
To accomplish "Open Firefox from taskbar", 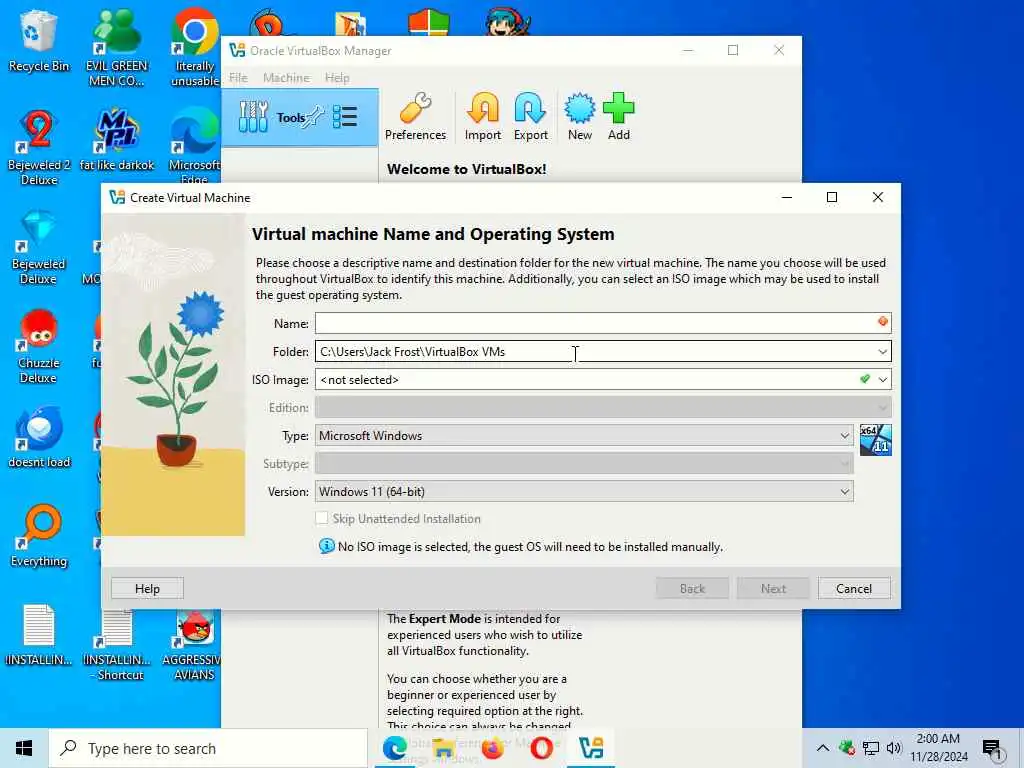I will tap(492, 748).
